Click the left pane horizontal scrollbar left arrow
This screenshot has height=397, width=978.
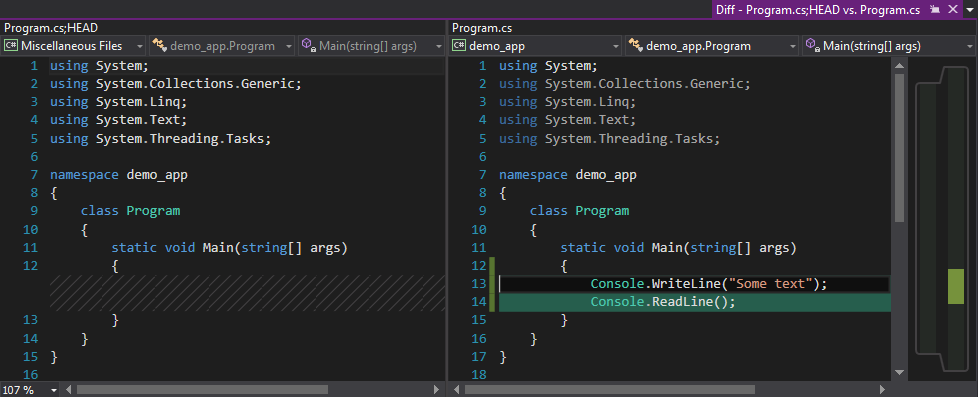[69, 390]
